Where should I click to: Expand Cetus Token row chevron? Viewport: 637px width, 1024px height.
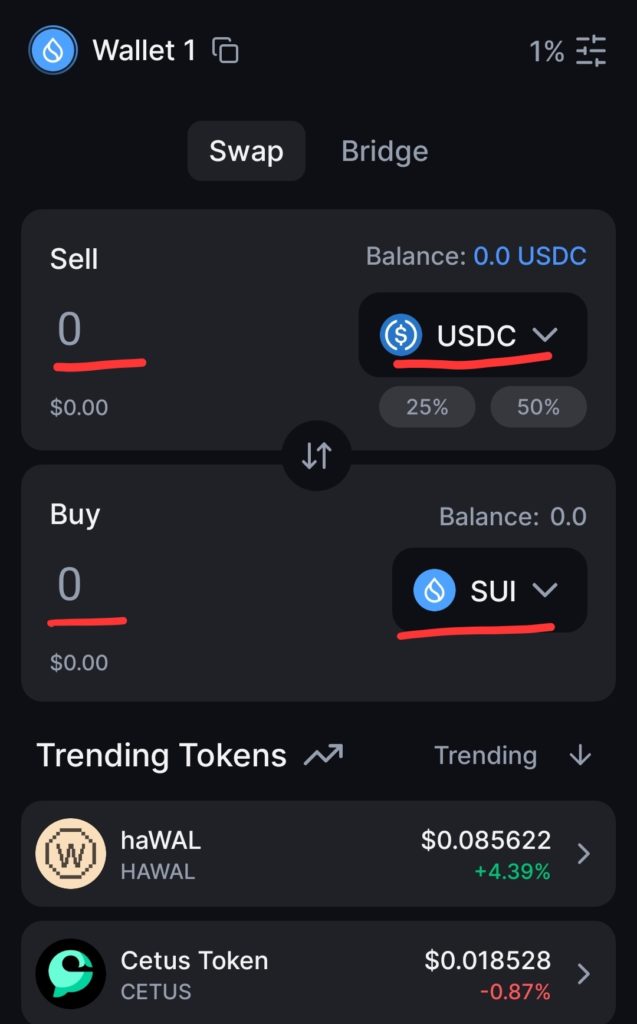[x=584, y=974]
